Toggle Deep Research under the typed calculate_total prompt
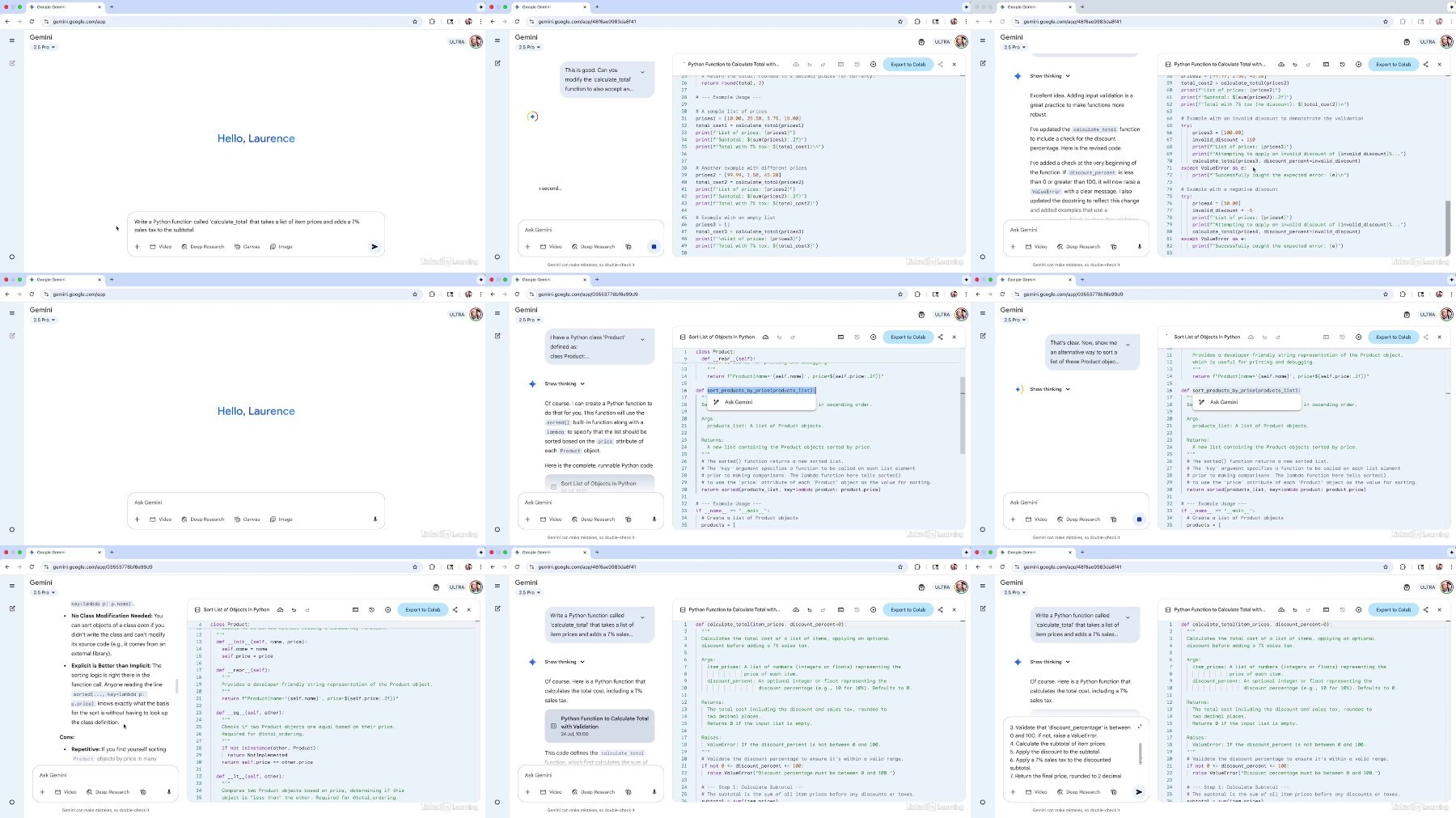This screenshot has height=818, width=1456. (203, 247)
